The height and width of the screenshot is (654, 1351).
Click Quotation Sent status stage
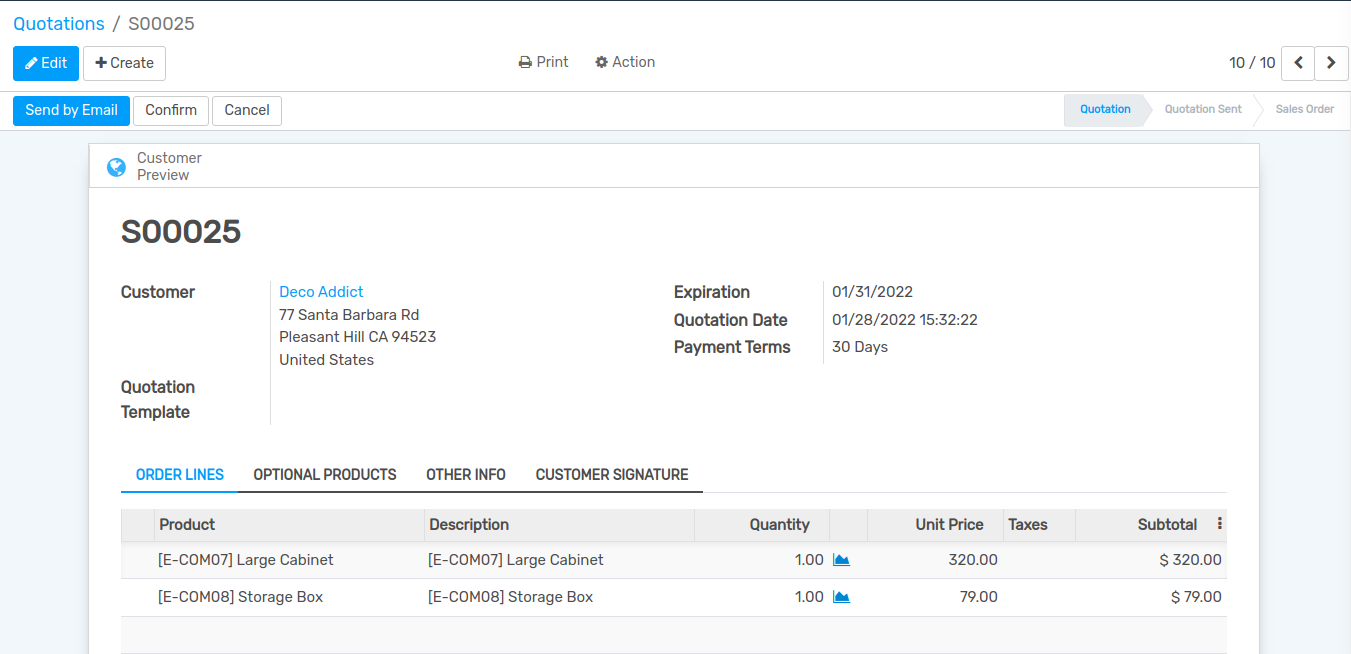pos(1203,109)
